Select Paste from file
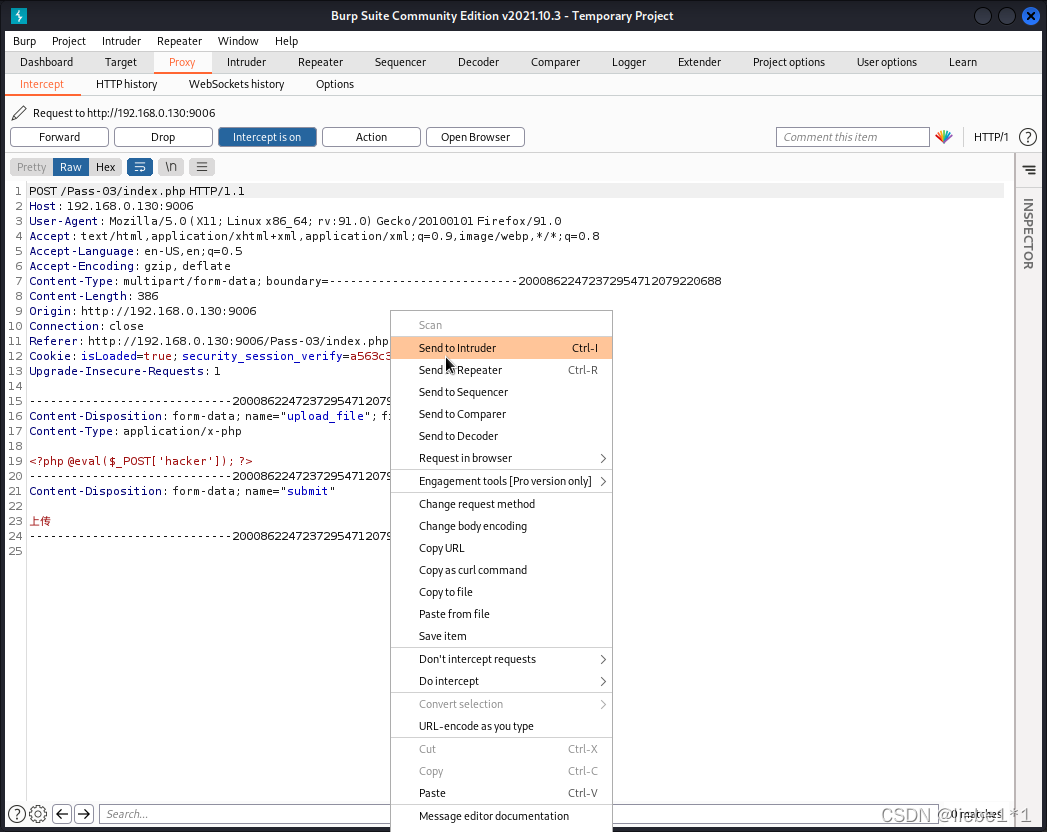The image size is (1047, 832). pos(501,614)
